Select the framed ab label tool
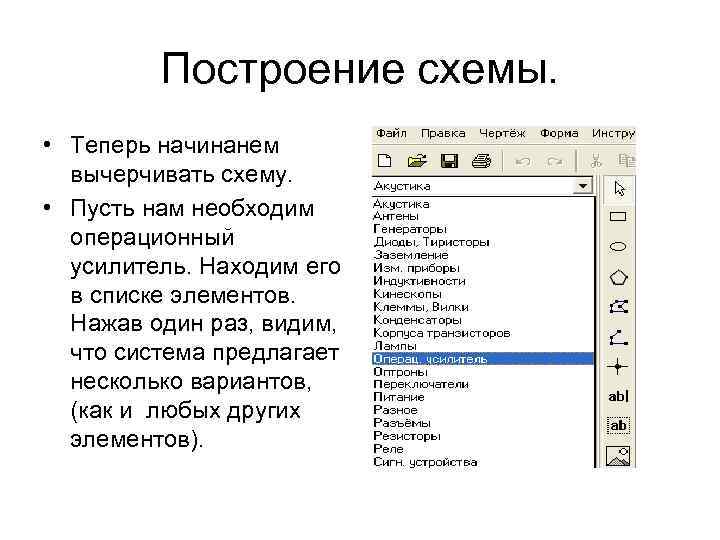Image resolution: width=720 pixels, height=540 pixels. click(x=618, y=426)
